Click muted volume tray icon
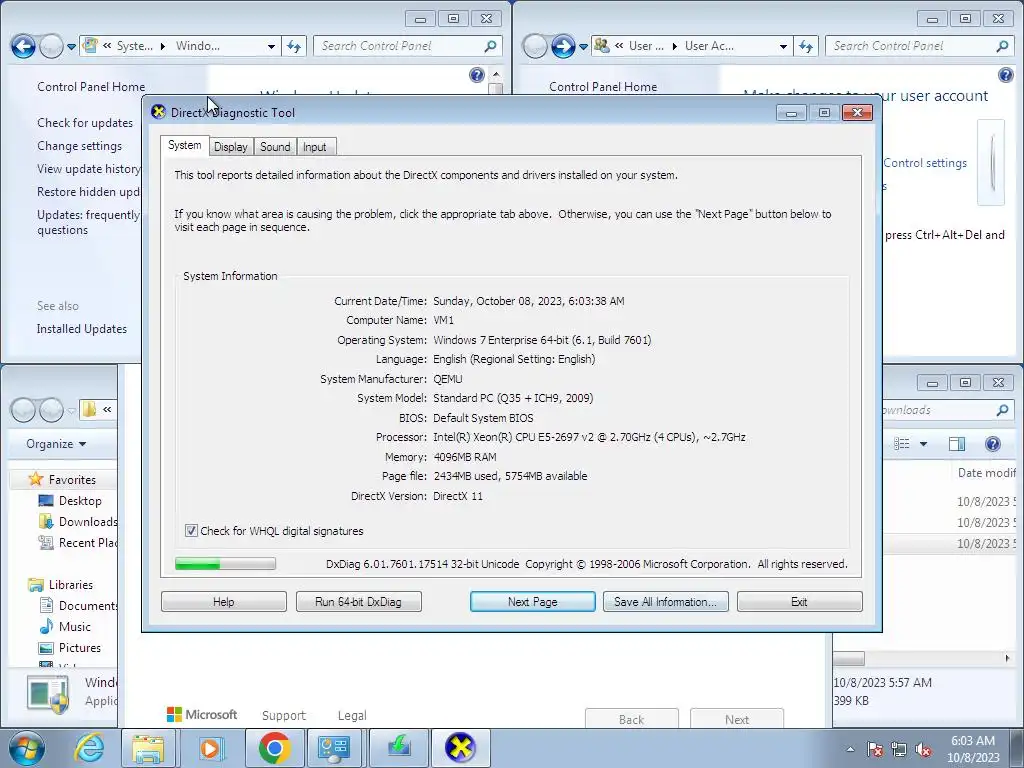Image resolution: width=1024 pixels, height=768 pixels. coord(923,749)
